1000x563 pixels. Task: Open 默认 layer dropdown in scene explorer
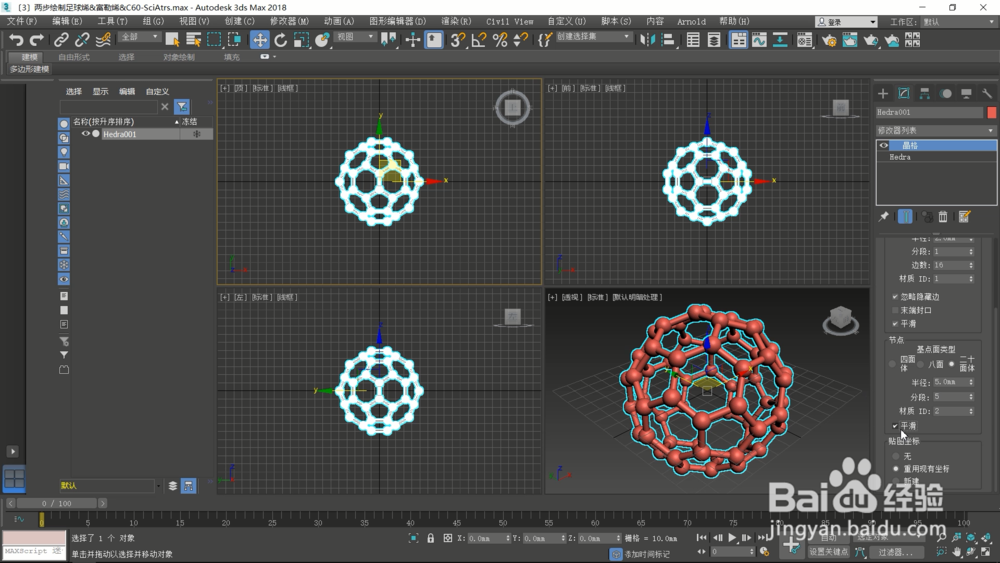[x=110, y=486]
